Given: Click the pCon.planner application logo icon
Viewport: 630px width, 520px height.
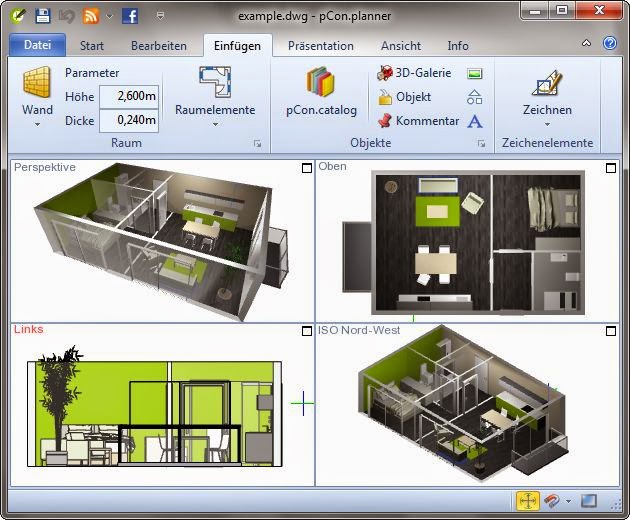Looking at the screenshot, I should coord(18,16).
